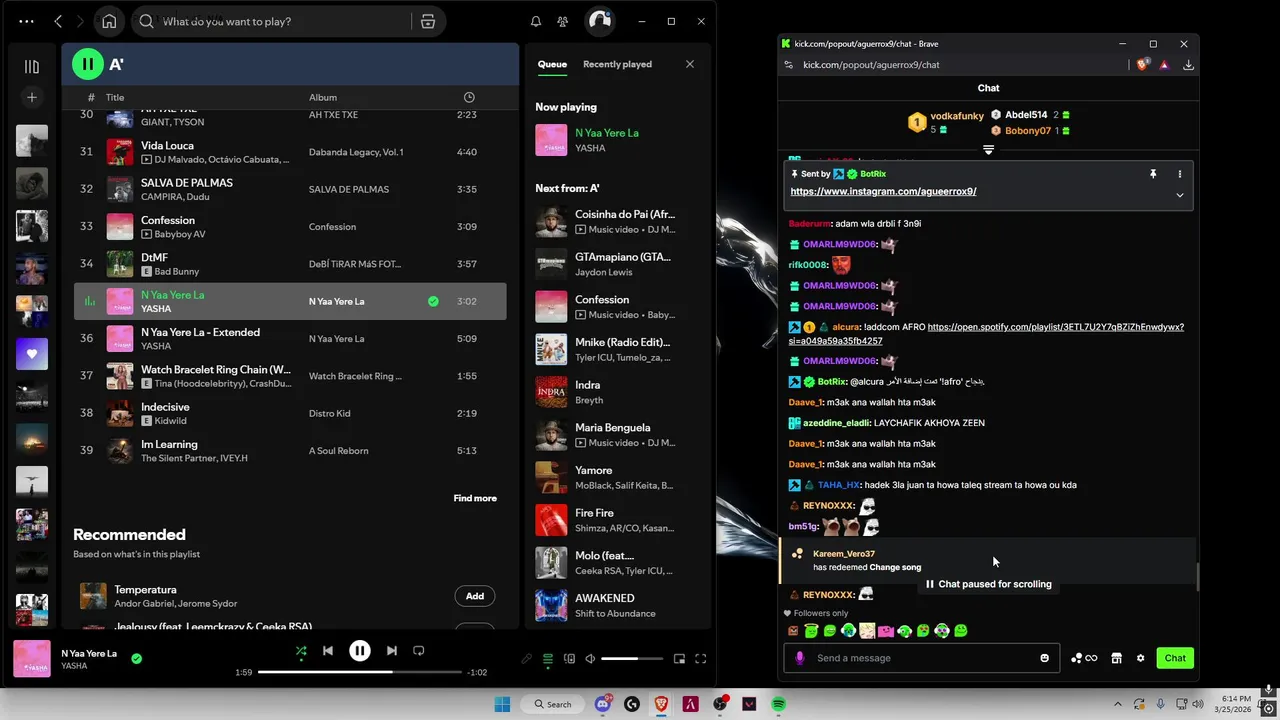Seek on the song progress bar
The height and width of the screenshot is (720, 1280).
360,672
